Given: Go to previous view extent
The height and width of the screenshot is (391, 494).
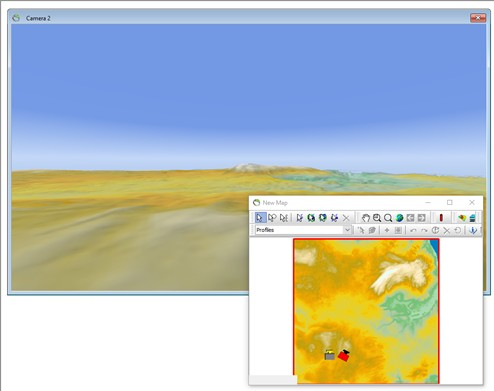Looking at the screenshot, I should click(410, 218).
